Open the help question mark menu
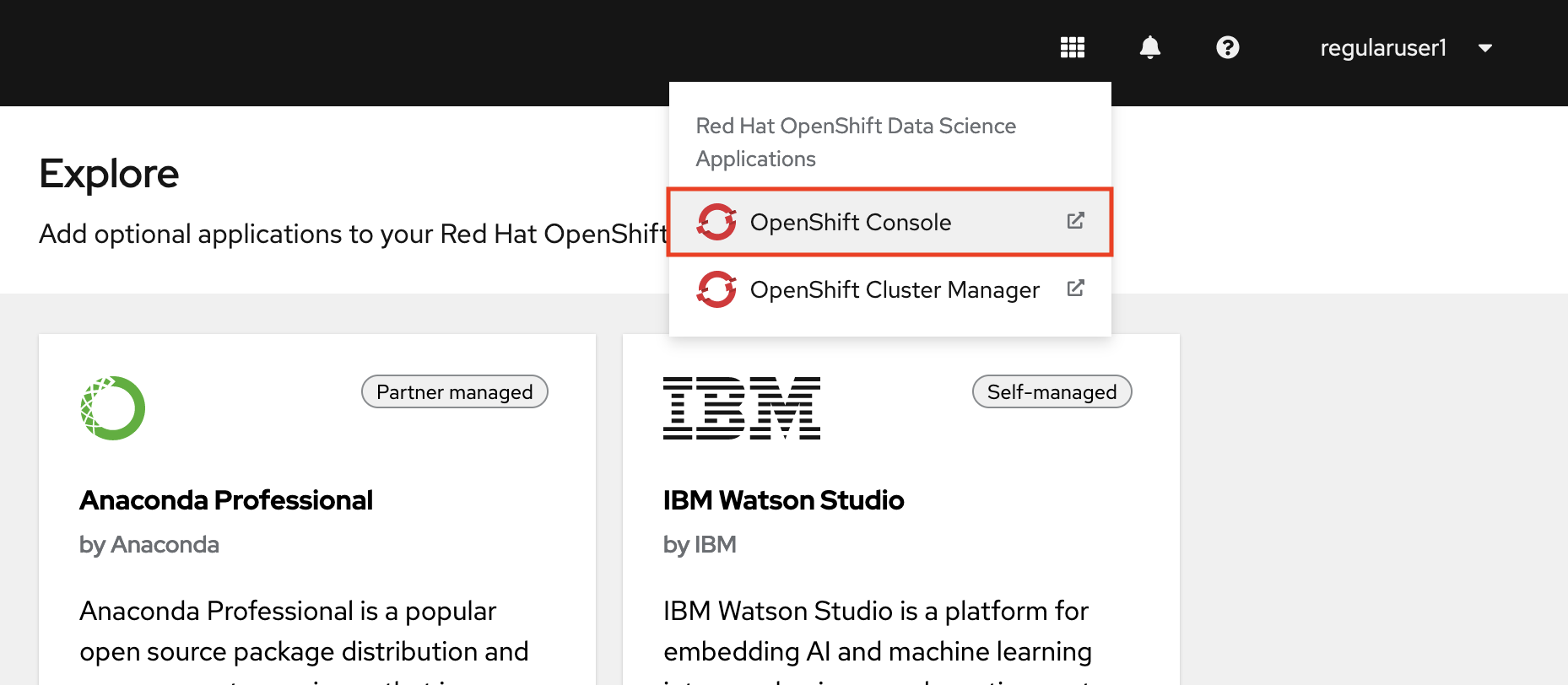Viewport: 1568px width, 685px height. pyautogui.click(x=1227, y=47)
